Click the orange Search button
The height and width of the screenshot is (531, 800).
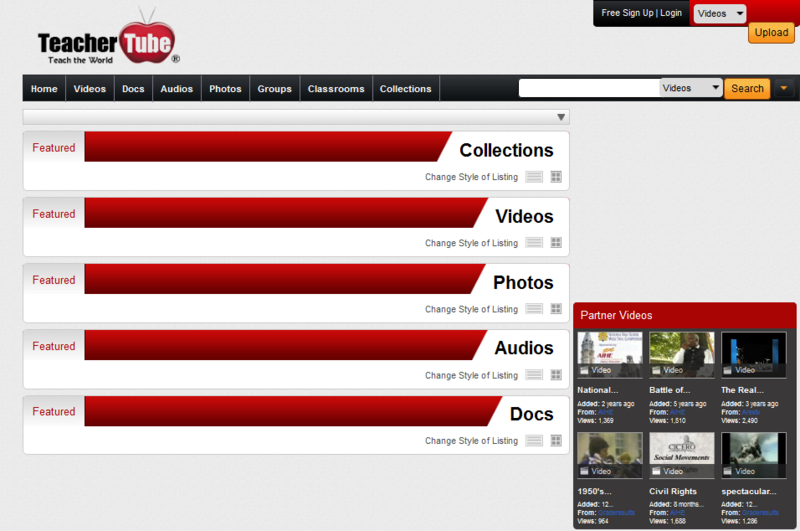747,88
